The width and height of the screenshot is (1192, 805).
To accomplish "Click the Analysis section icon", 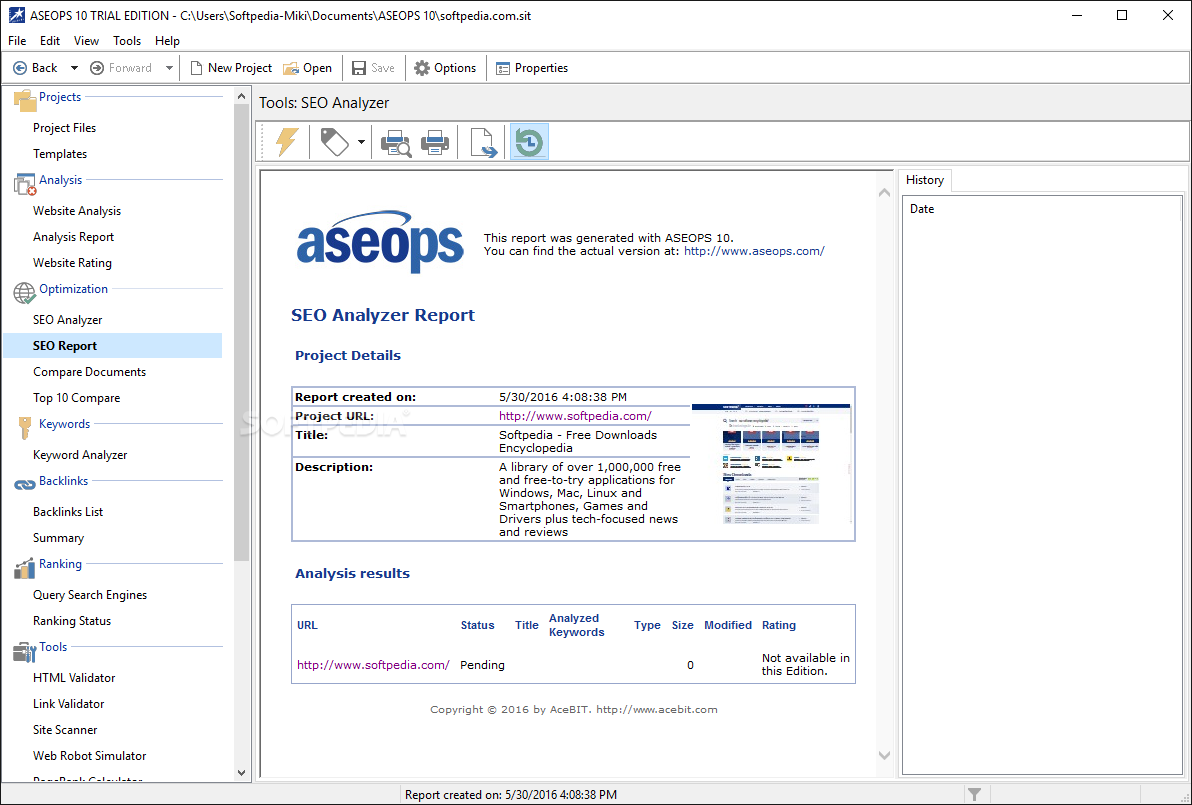I will coord(24,183).
